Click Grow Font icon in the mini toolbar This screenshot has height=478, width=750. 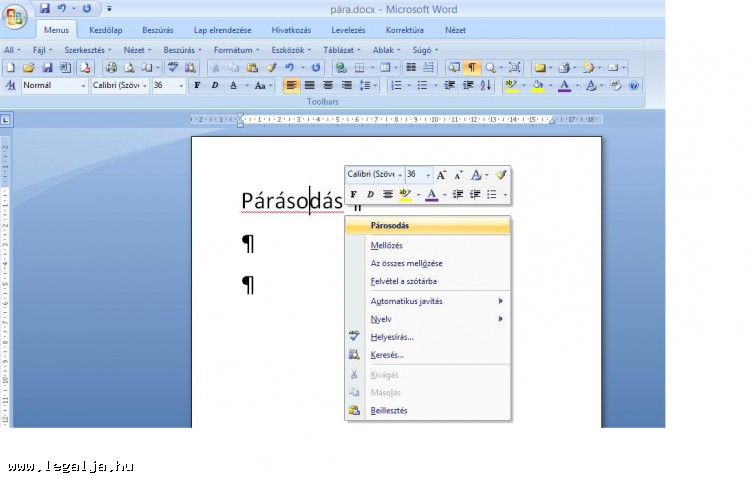click(x=441, y=175)
